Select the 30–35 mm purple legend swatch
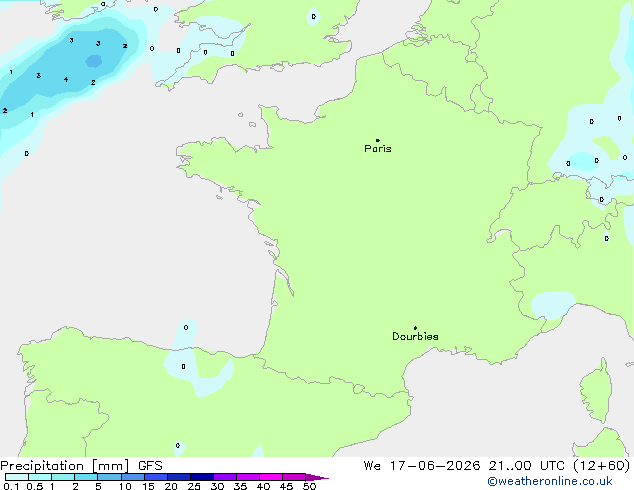 pyautogui.click(x=225, y=477)
